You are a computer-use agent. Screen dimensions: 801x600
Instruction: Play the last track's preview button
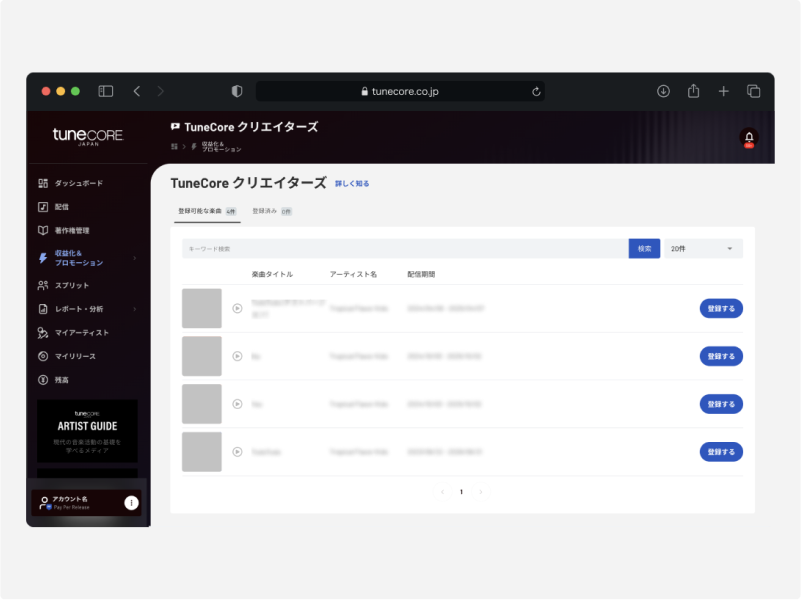coord(237,452)
